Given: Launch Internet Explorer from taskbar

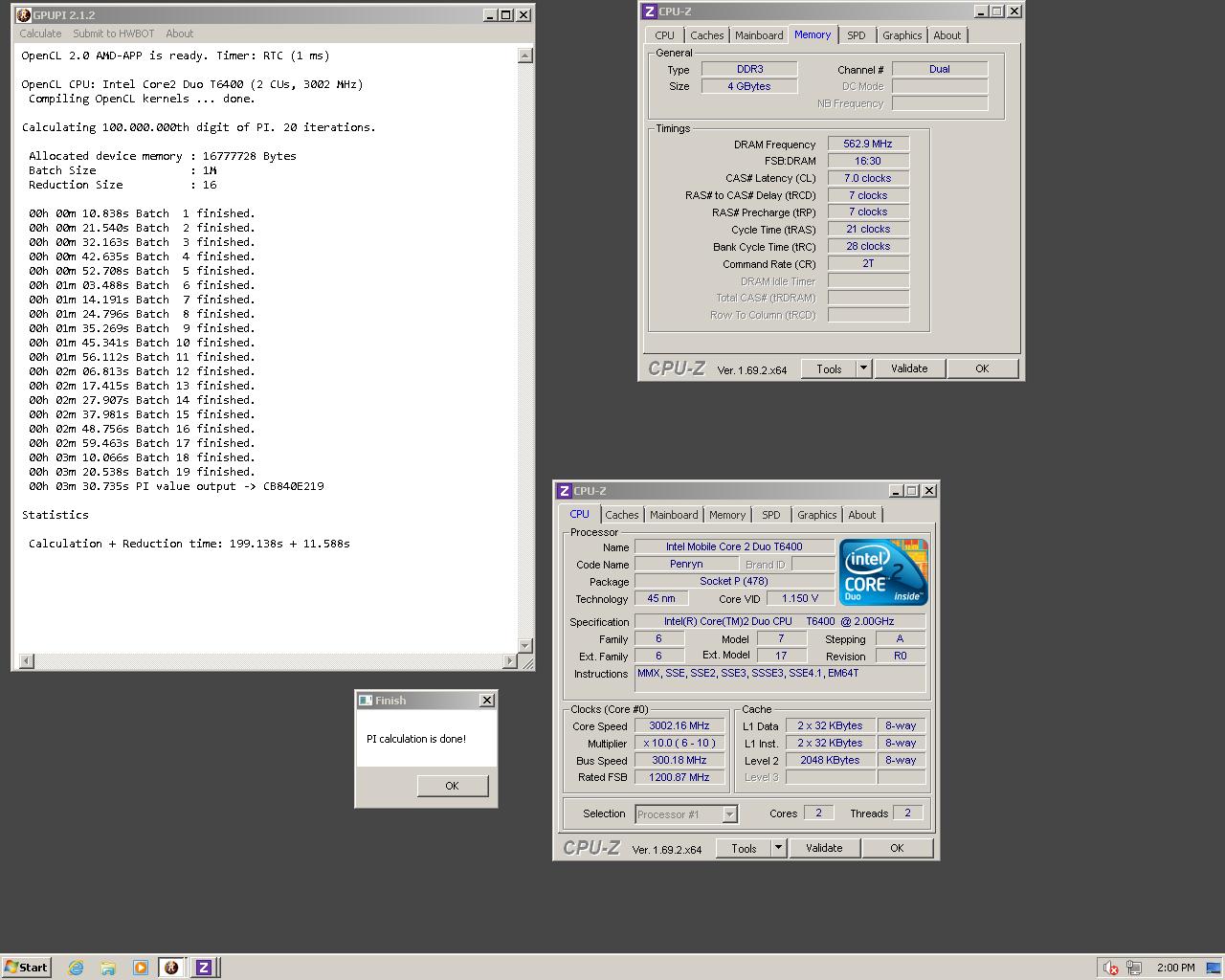Looking at the screenshot, I should click(76, 968).
